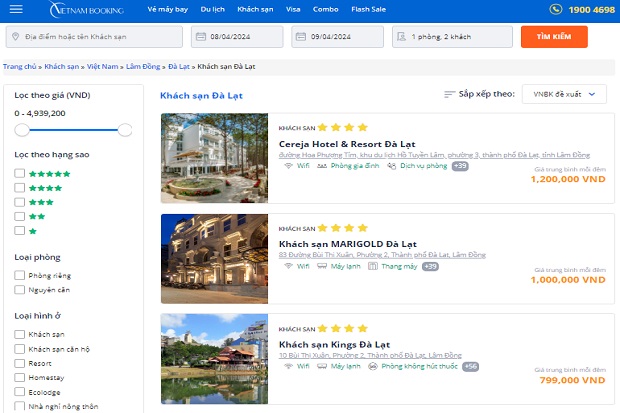Click Phòng gia đình icon on Cereja card
This screenshot has height=413, width=620.
pyautogui.click(x=322, y=166)
